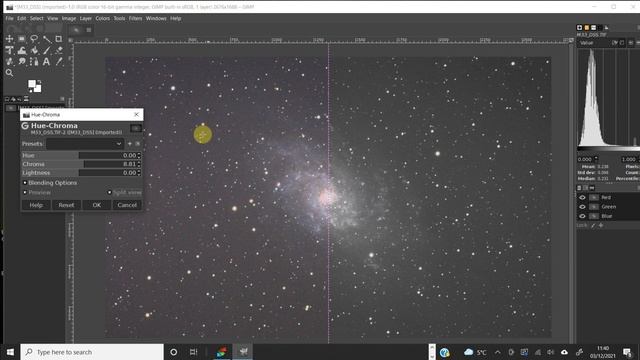Select the Free Select lasso tool
The height and width of the screenshot is (360, 640).
tap(34, 39)
